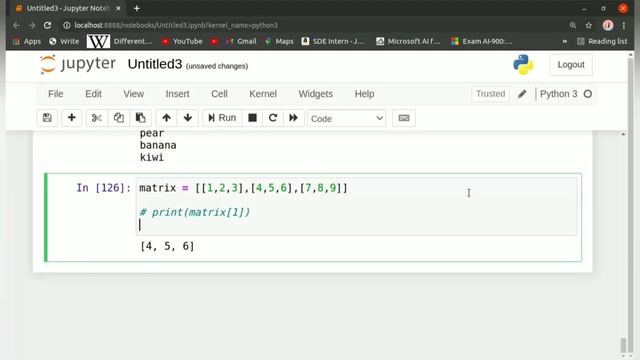This screenshot has height=360, width=640.
Task: Close the Untitled3 Jupyter Notebook tab
Action: pos(118,8)
